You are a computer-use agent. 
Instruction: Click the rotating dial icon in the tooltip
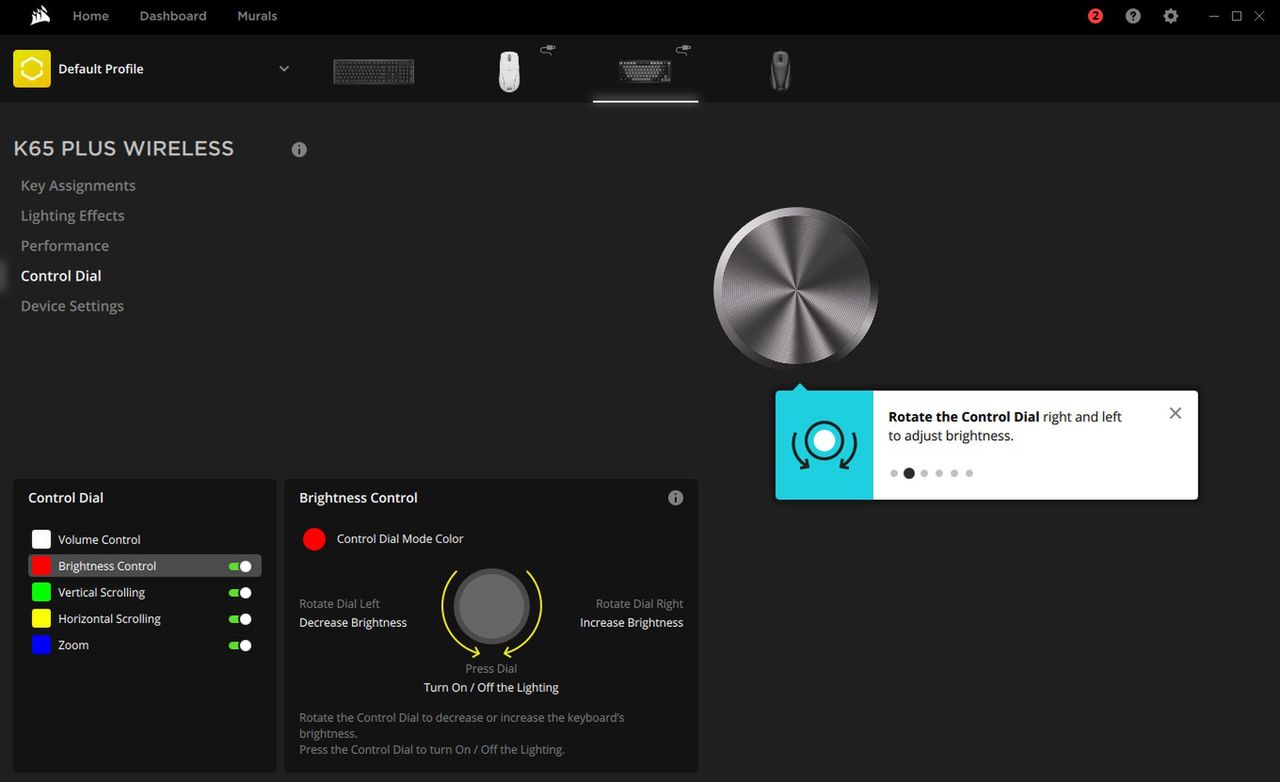tap(825, 445)
